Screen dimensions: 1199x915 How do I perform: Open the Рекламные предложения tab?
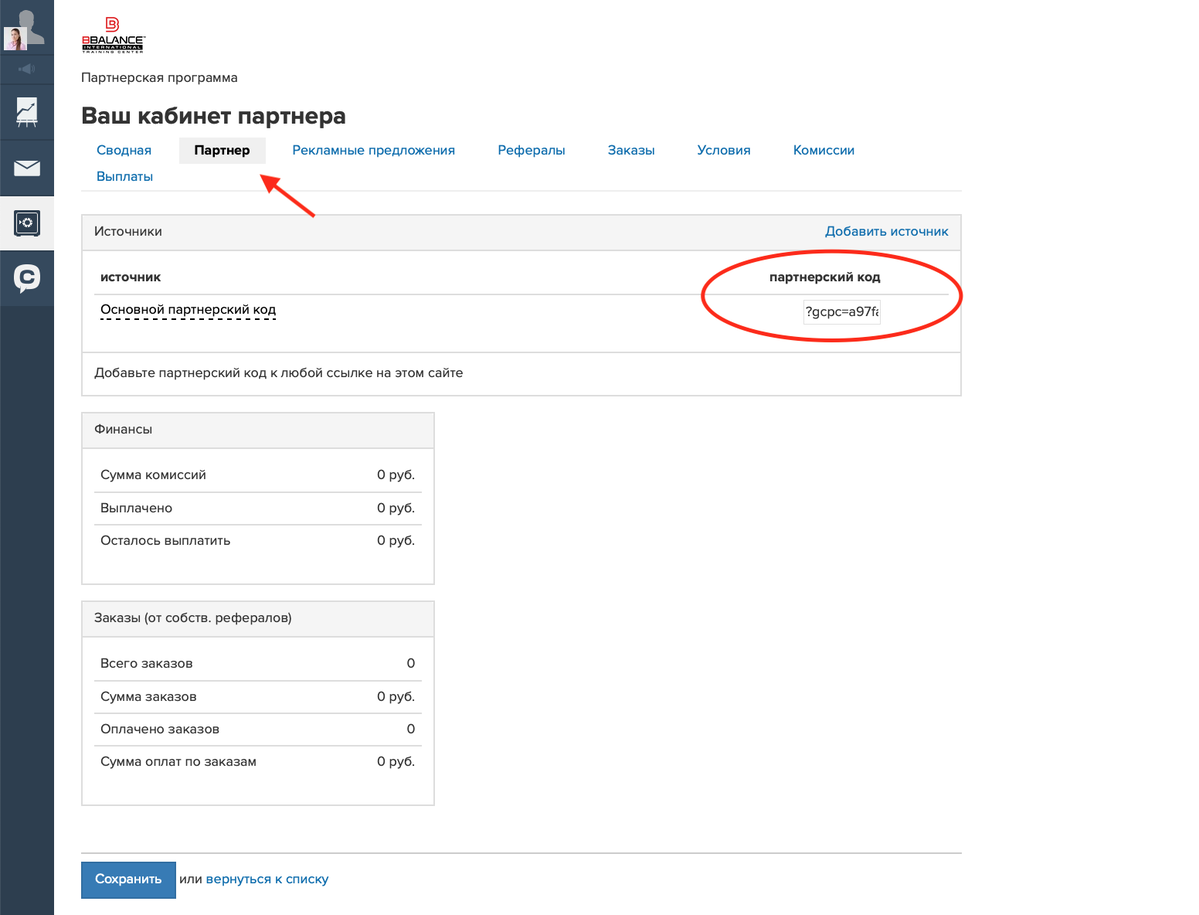[373, 150]
